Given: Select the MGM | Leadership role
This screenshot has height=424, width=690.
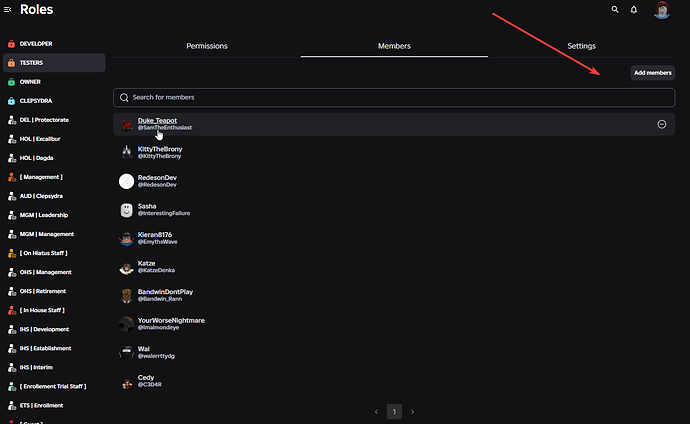Looking at the screenshot, I should pos(54,215).
